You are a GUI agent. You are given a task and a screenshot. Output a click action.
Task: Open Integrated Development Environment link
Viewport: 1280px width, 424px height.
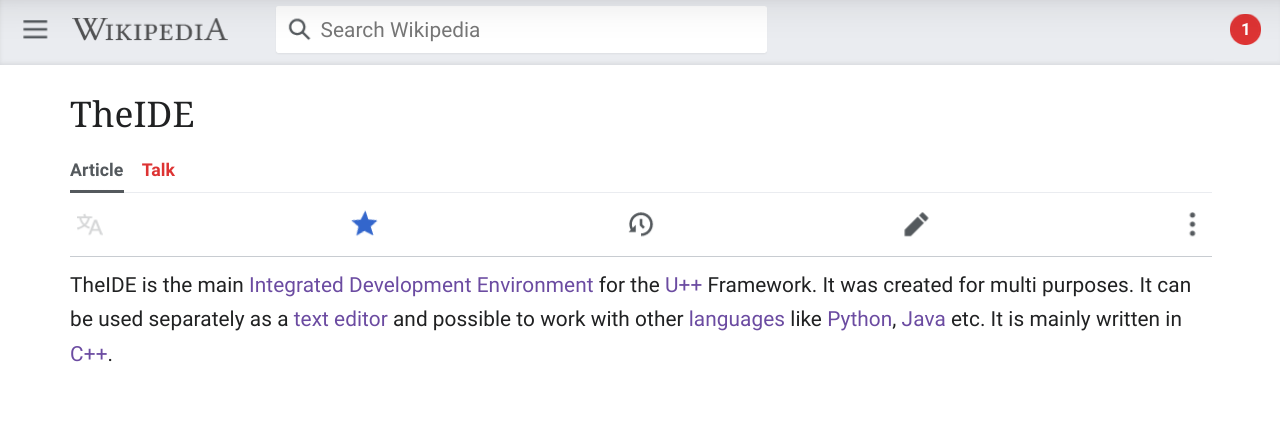coord(421,285)
